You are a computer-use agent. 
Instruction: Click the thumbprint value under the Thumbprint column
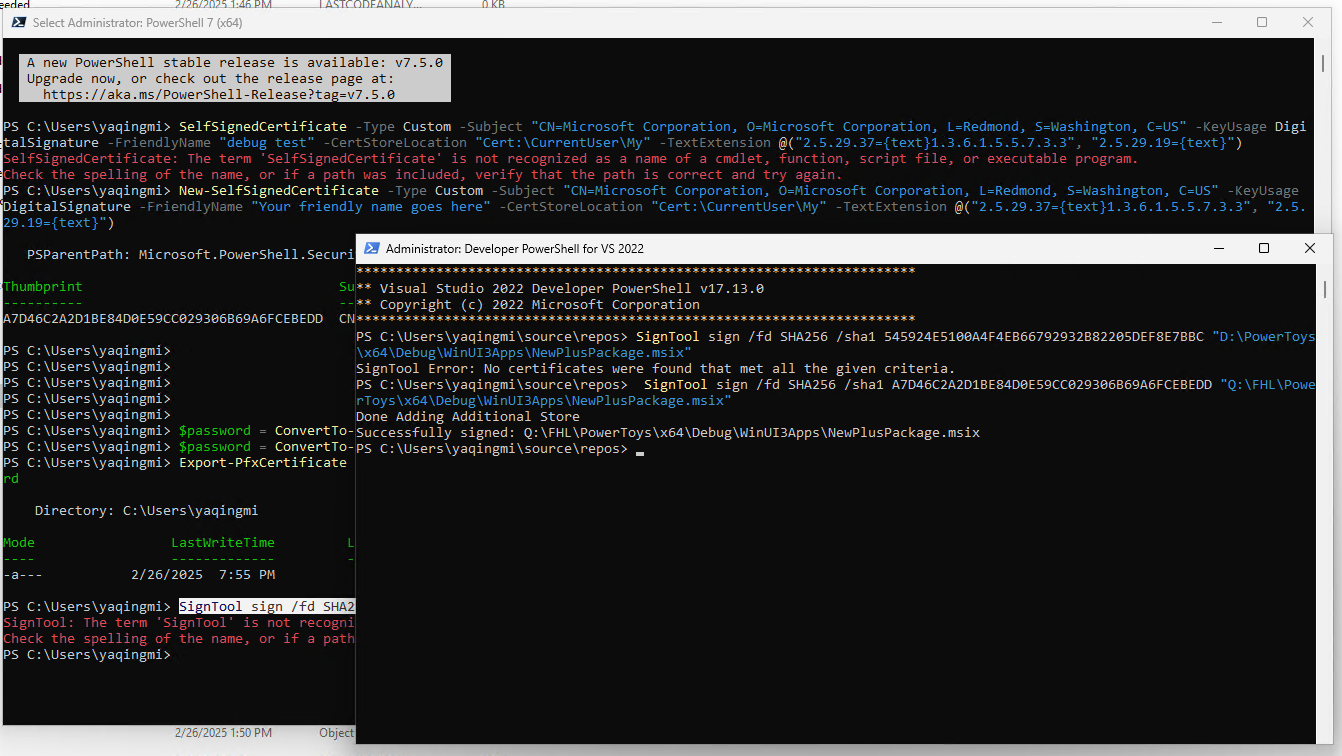pos(163,318)
